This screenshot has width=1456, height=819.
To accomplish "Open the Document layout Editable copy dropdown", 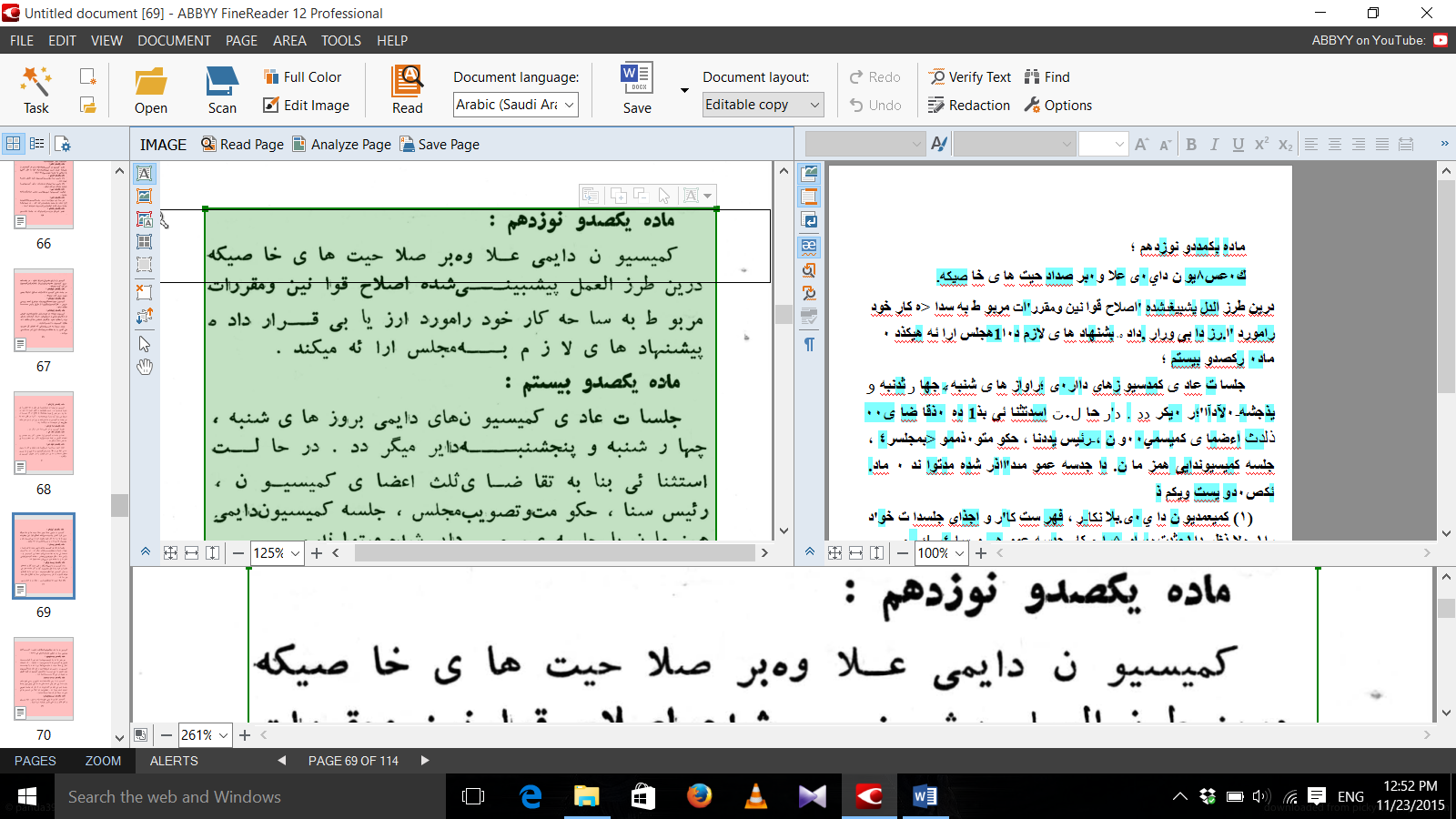I will [763, 105].
